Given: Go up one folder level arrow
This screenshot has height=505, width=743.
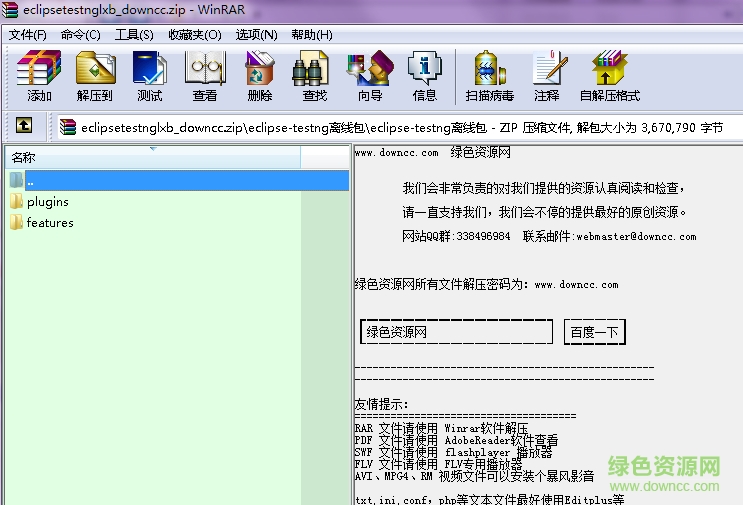Looking at the screenshot, I should (24, 126).
